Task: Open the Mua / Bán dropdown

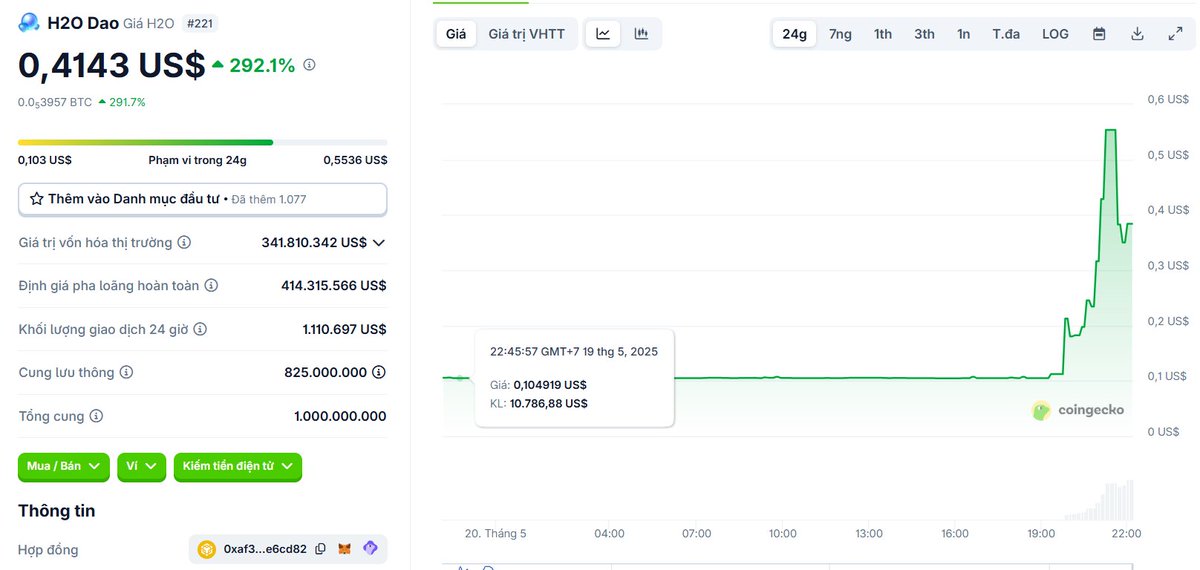Action: 64,466
